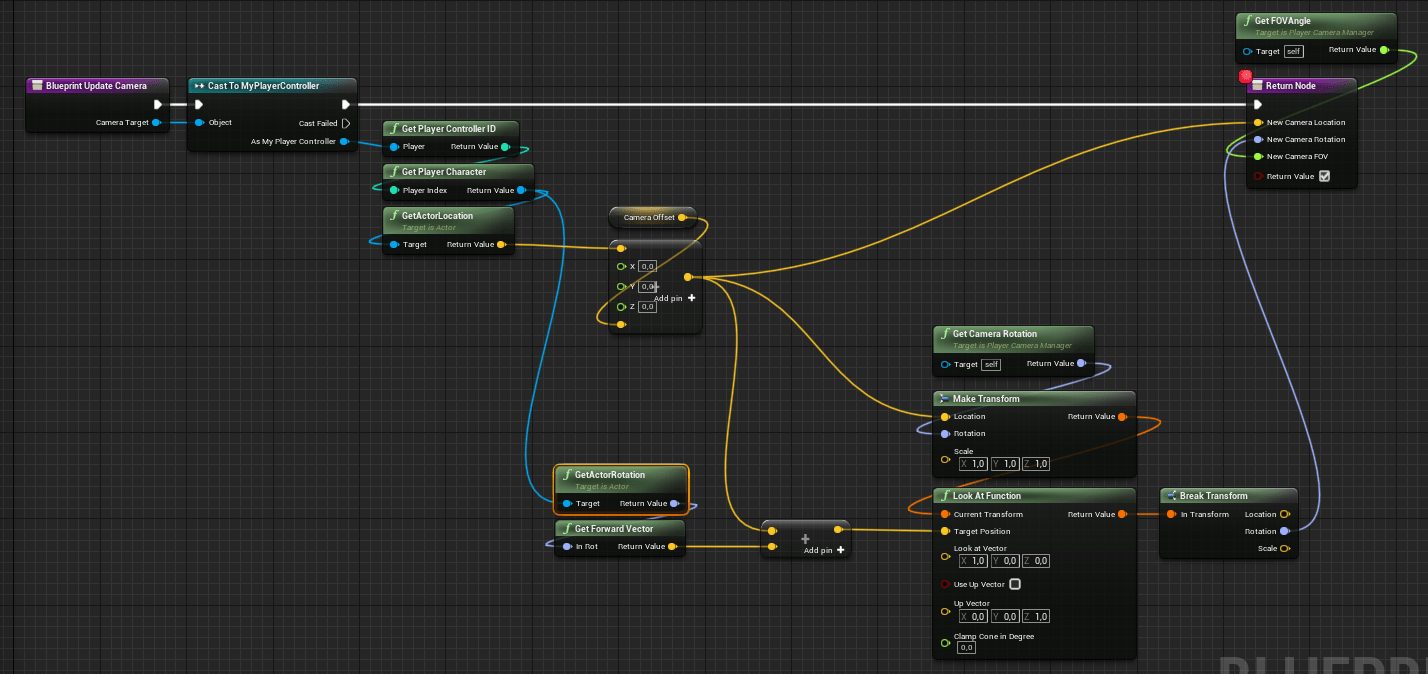Click the GetActorLocation function icon
Screen dimensions: 1428x674
tap(393, 216)
